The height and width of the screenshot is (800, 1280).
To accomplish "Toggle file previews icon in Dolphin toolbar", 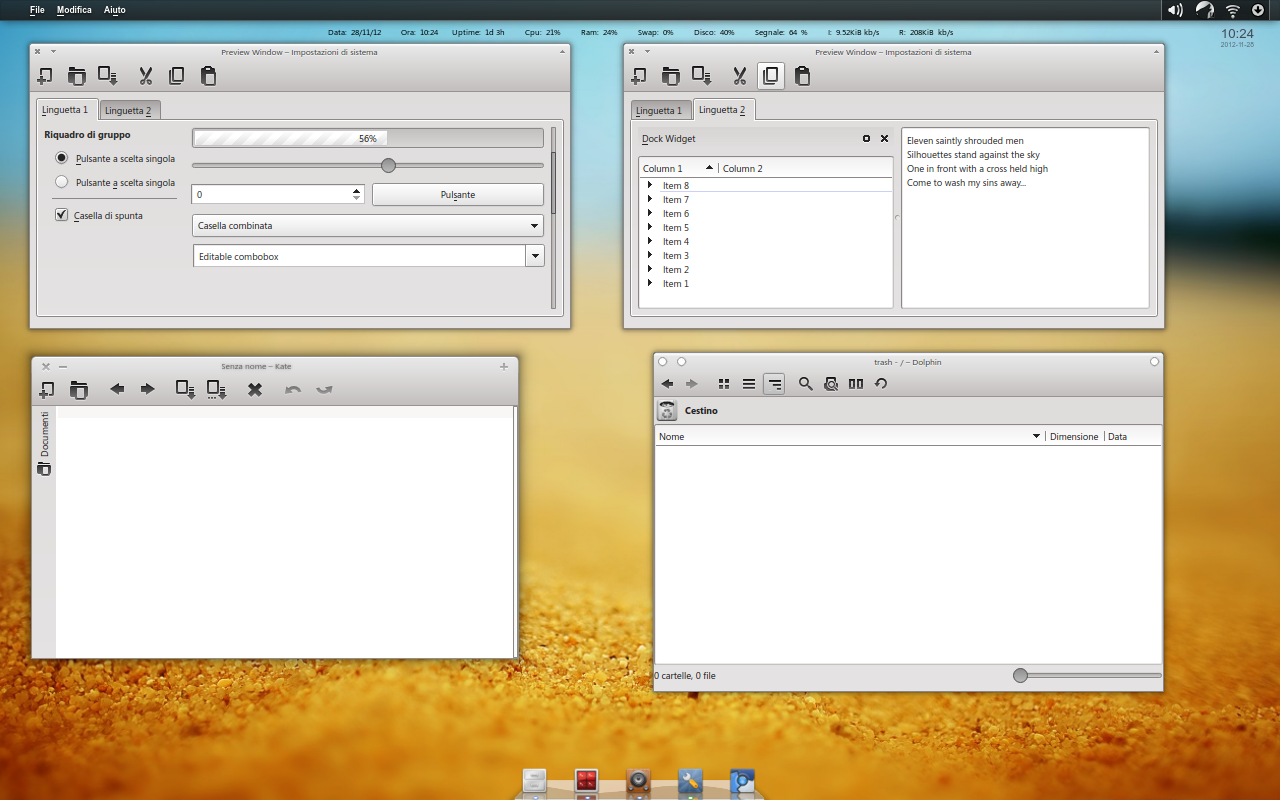I will point(831,383).
